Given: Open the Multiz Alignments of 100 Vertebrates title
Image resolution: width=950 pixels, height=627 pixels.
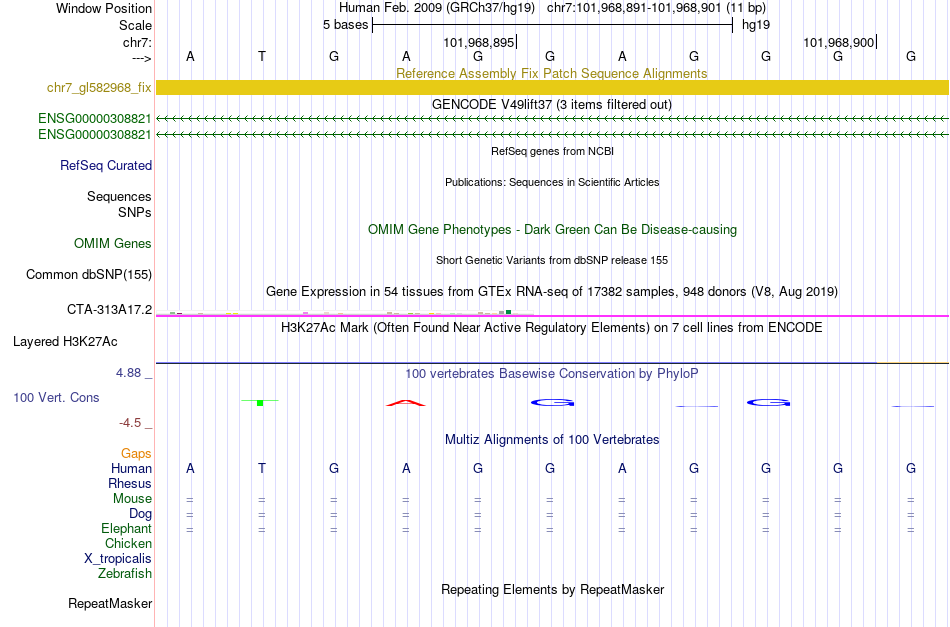Looking at the screenshot, I should point(552,440).
